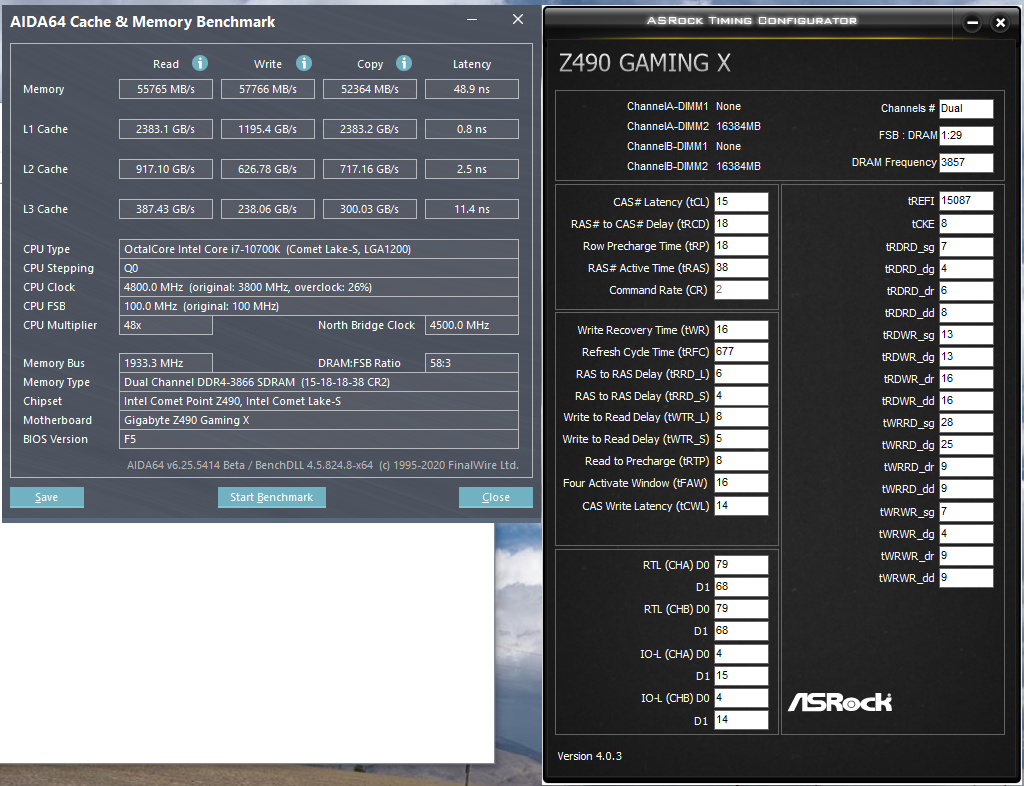Start the AIDA64 benchmark
The height and width of the screenshot is (786, 1024).
(272, 497)
